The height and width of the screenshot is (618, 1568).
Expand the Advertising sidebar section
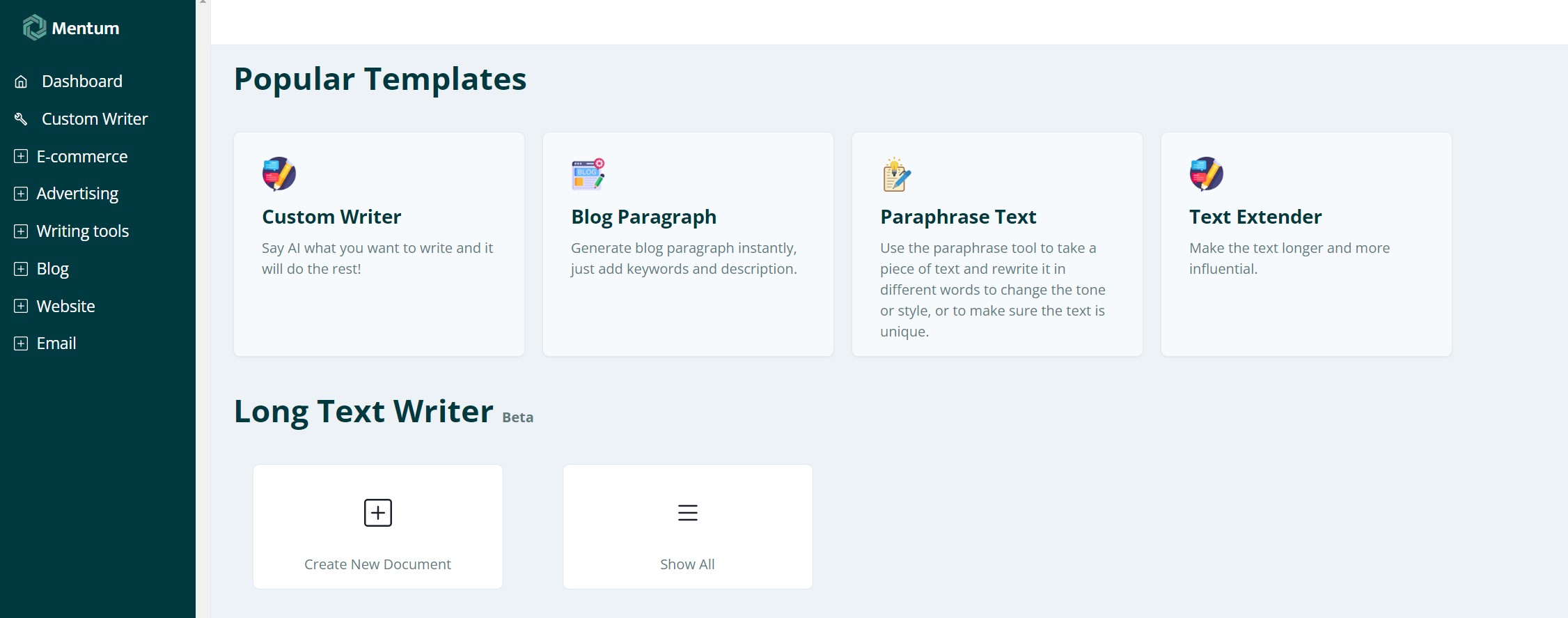tap(21, 194)
